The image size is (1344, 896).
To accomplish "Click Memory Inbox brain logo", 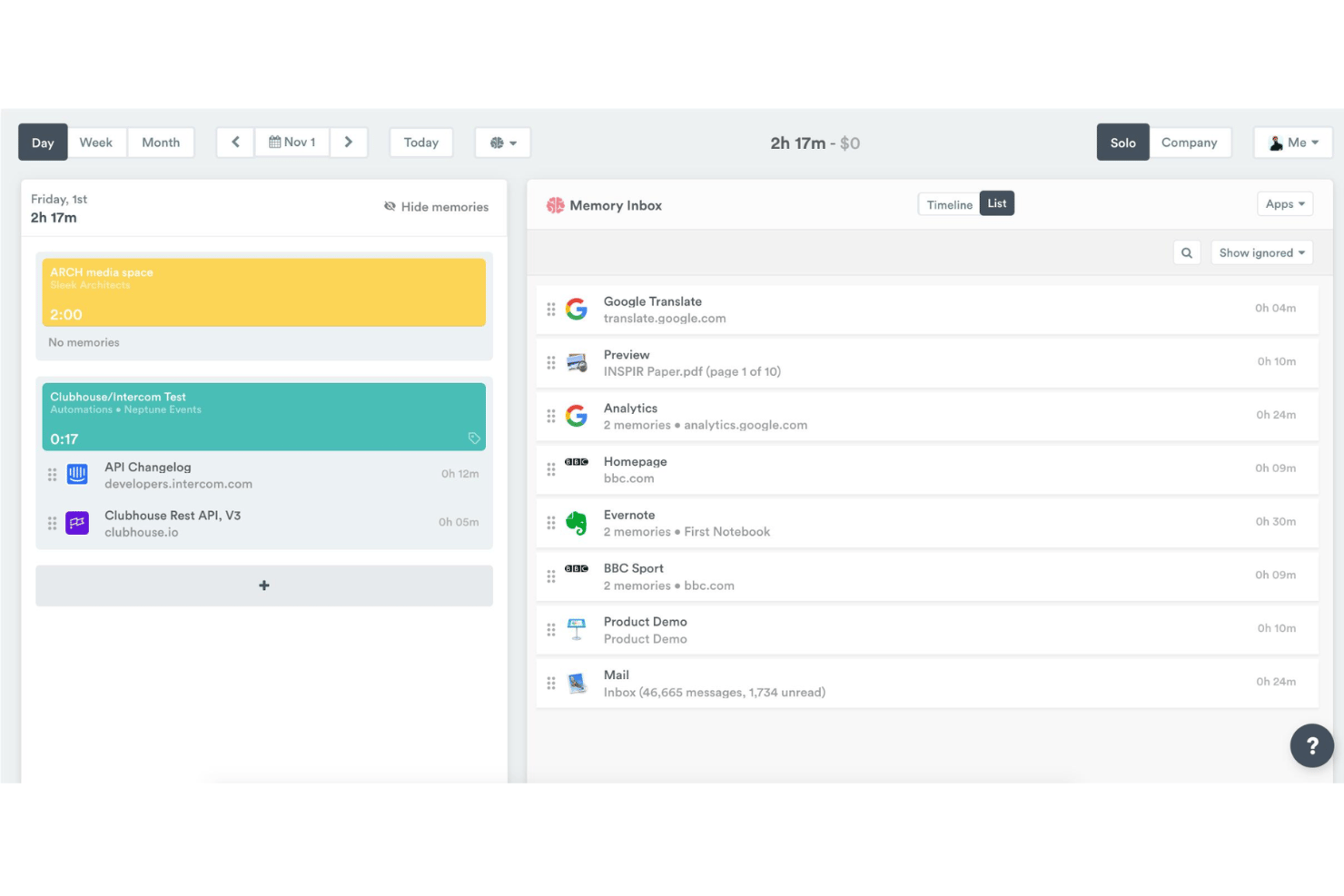I will 556,205.
